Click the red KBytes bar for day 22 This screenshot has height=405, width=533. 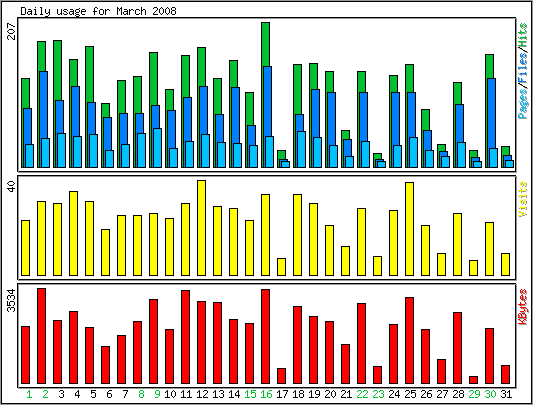pos(361,343)
